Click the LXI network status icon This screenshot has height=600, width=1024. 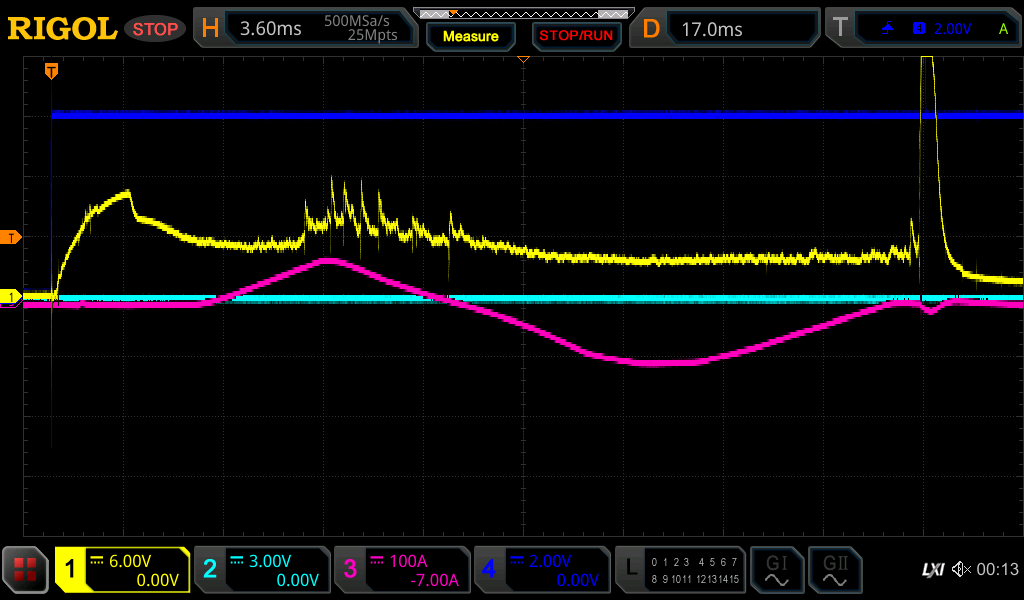coord(932,570)
